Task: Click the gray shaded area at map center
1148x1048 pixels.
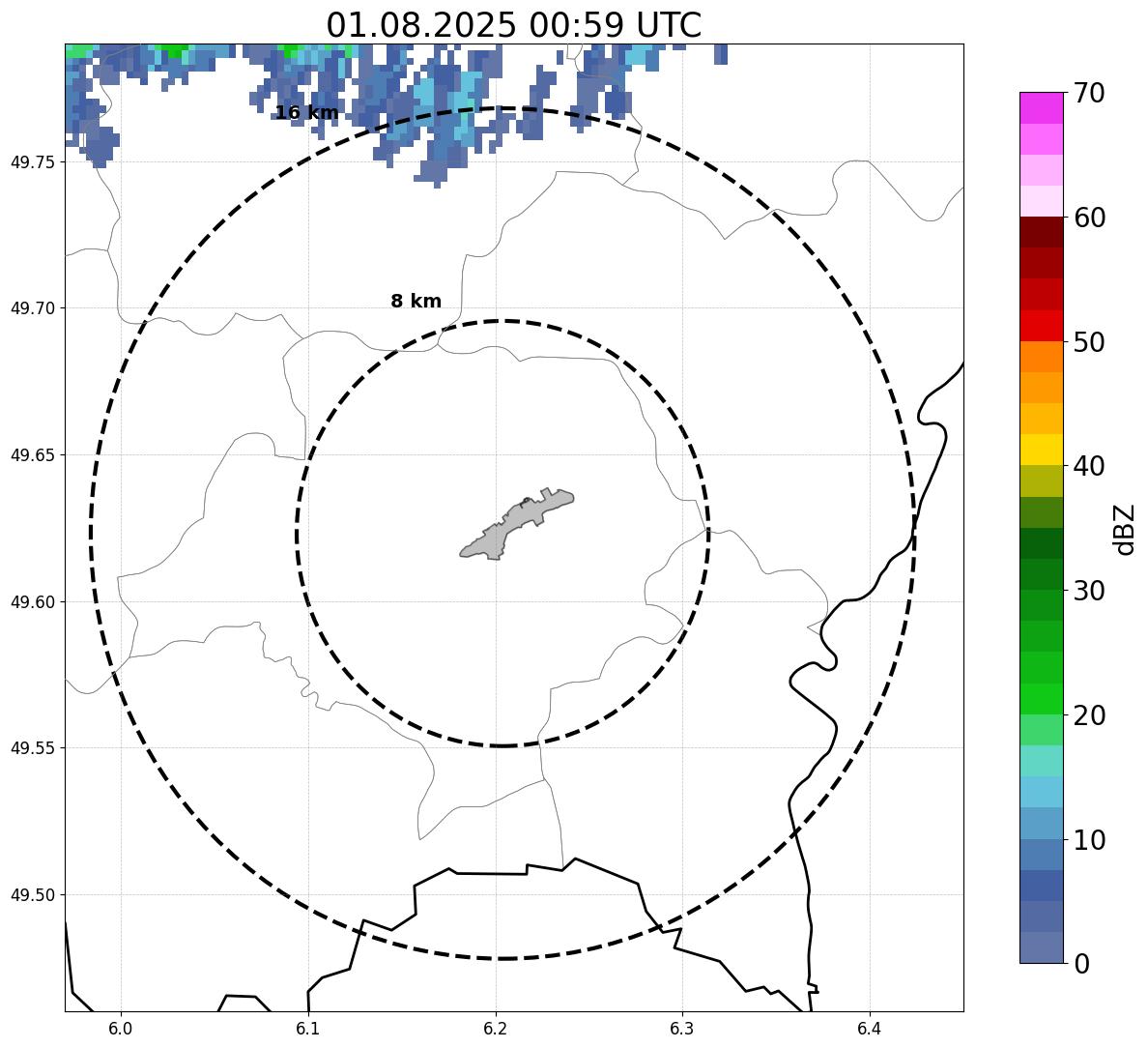Action: coord(516,524)
